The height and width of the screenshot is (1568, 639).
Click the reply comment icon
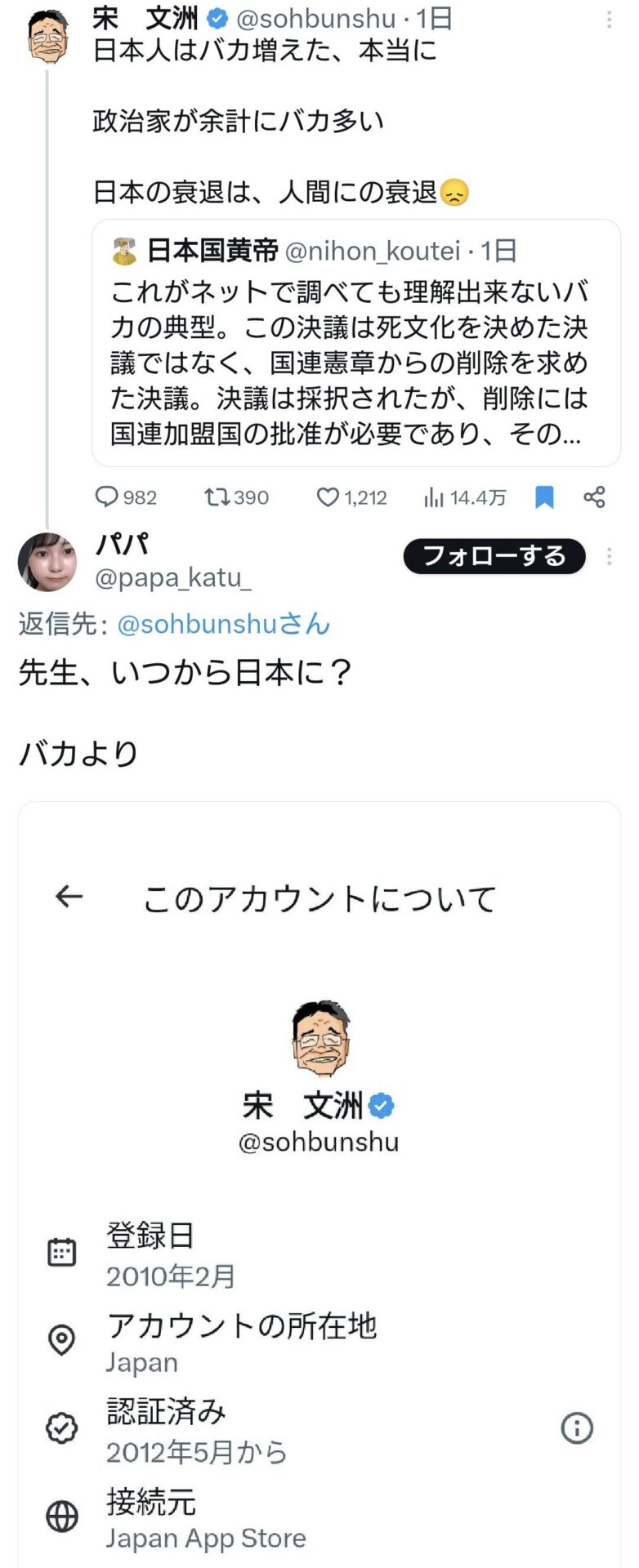tap(108, 497)
